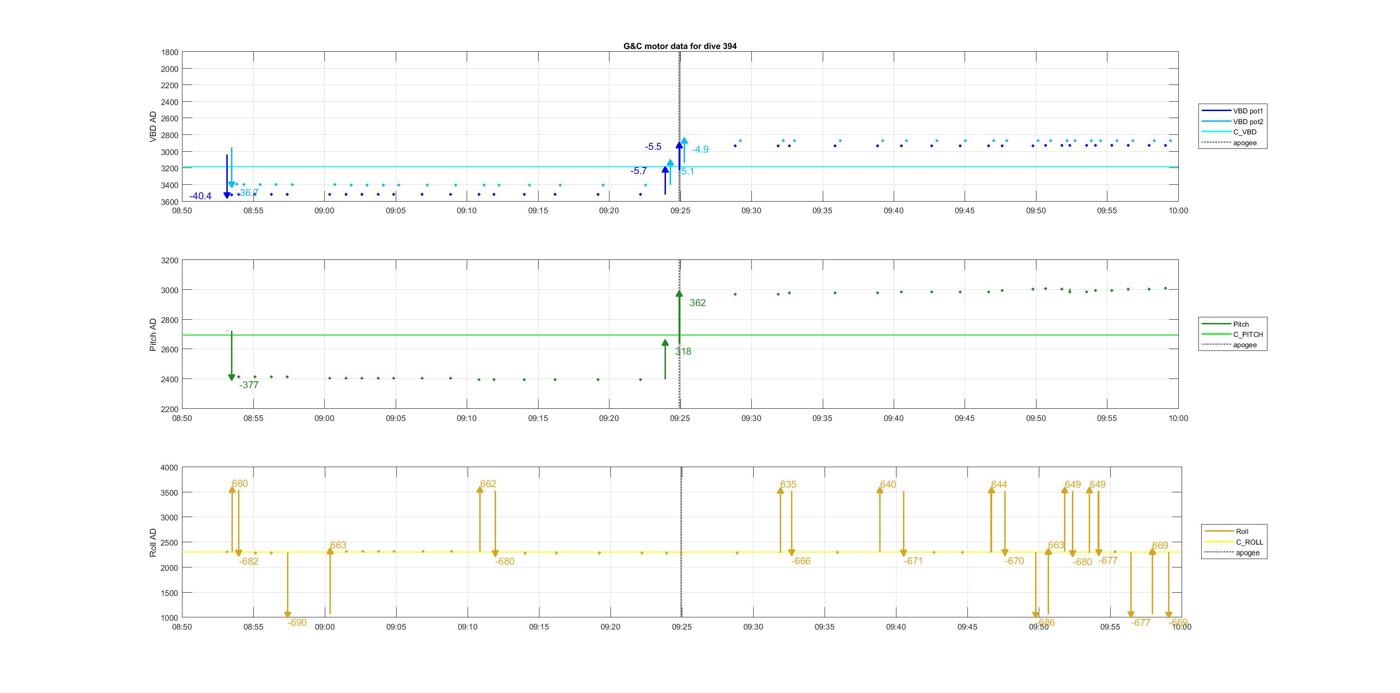Click the 'VBD AD' y-axis label
1400x693 pixels.
tap(153, 127)
